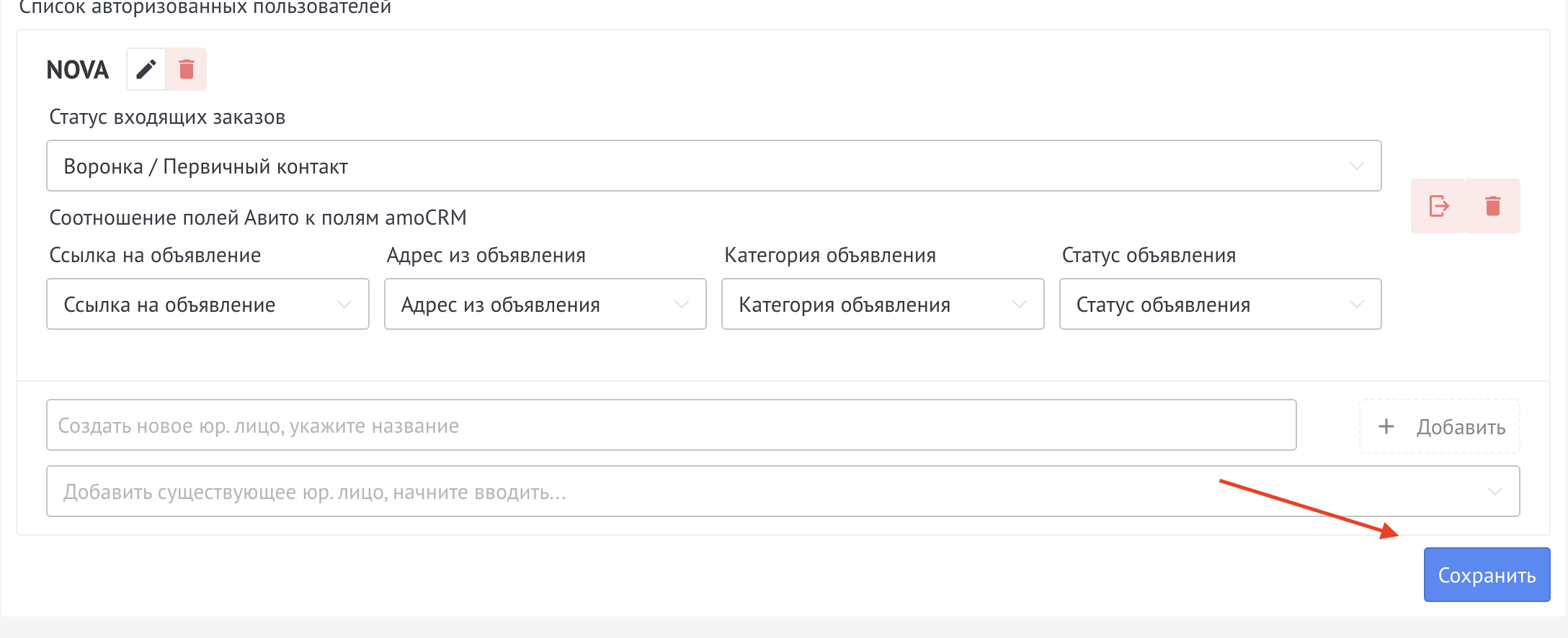Click the 'Список авторизованных пользователей' heading
This screenshot has height=638, width=1568.
pos(205,7)
